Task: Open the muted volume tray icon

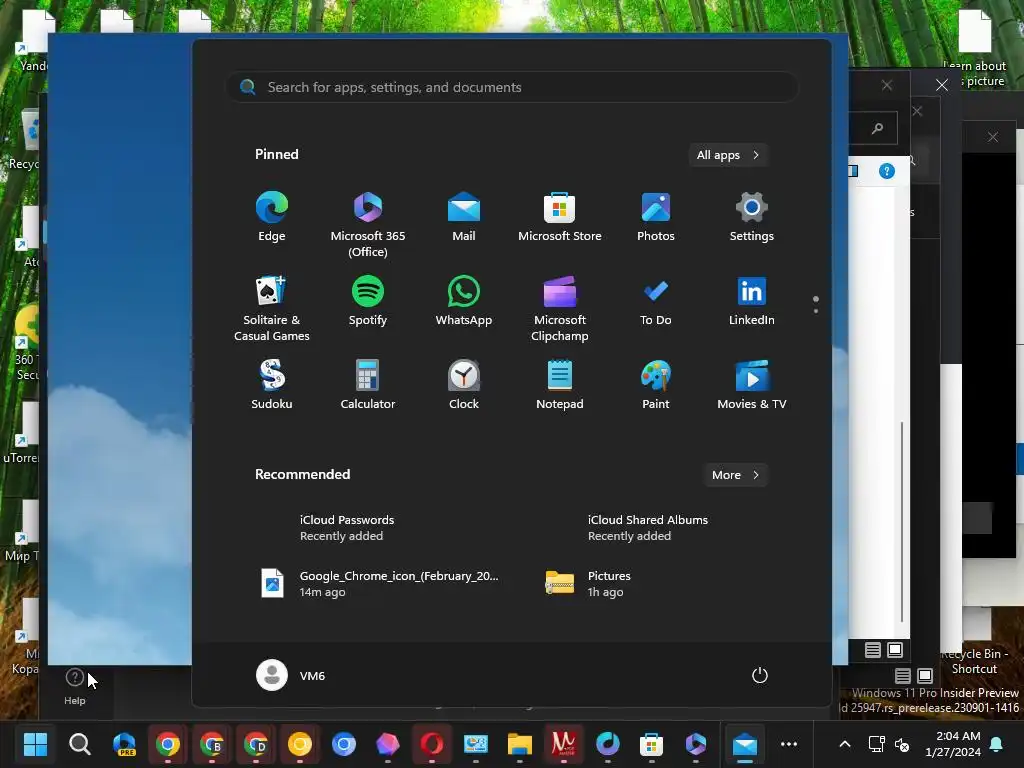Action: click(x=902, y=744)
